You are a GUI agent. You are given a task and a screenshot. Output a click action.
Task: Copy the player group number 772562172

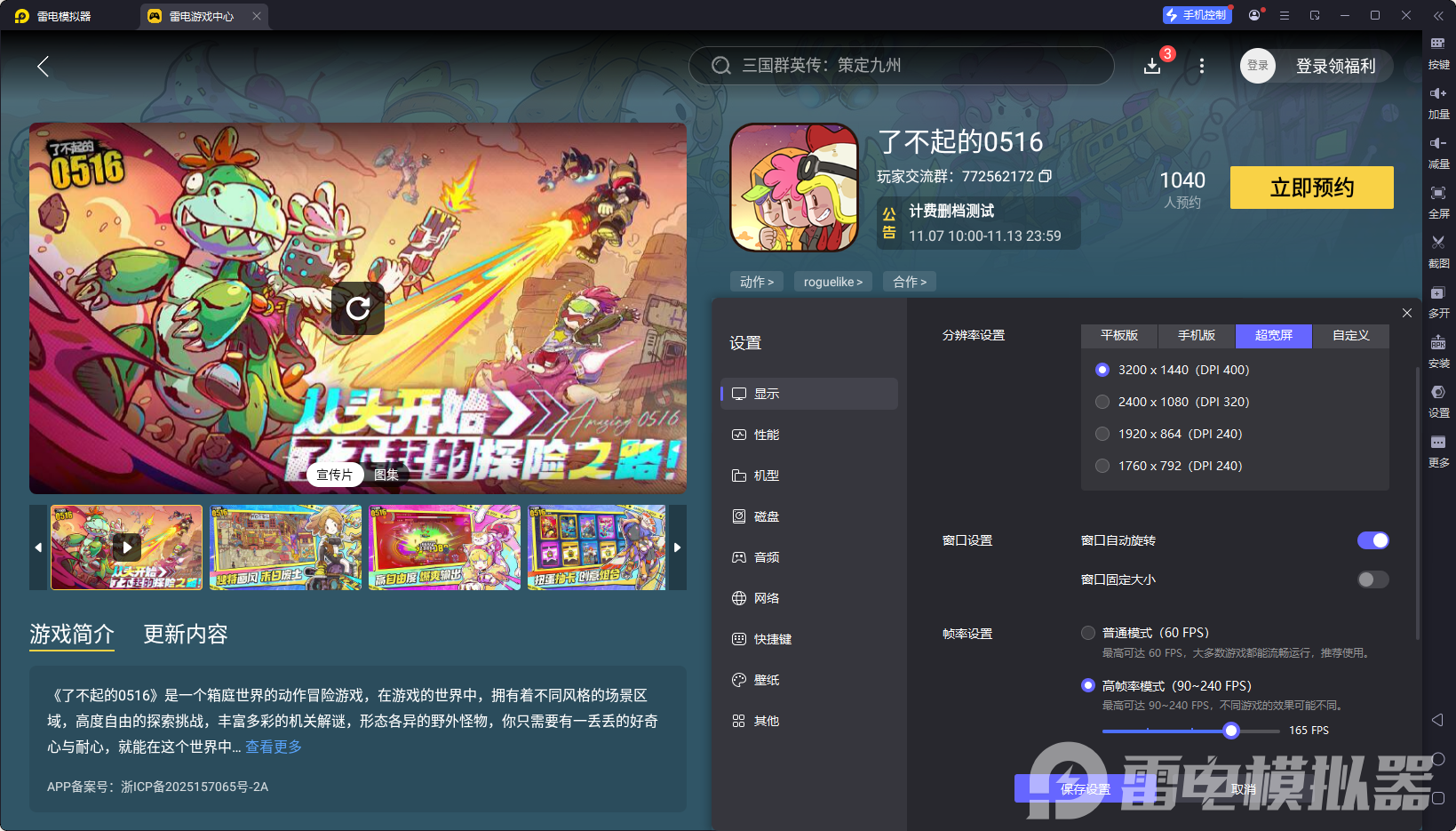[1046, 176]
